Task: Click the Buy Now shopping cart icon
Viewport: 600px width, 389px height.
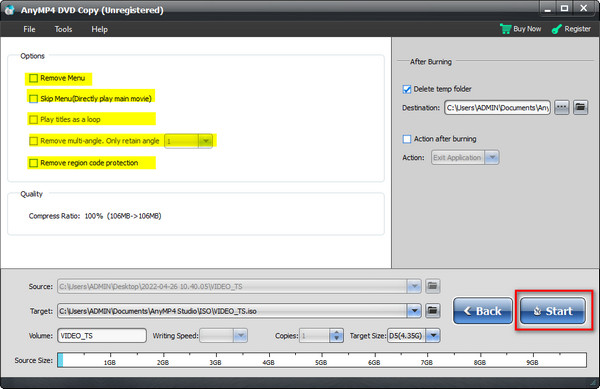Action: tap(505, 29)
